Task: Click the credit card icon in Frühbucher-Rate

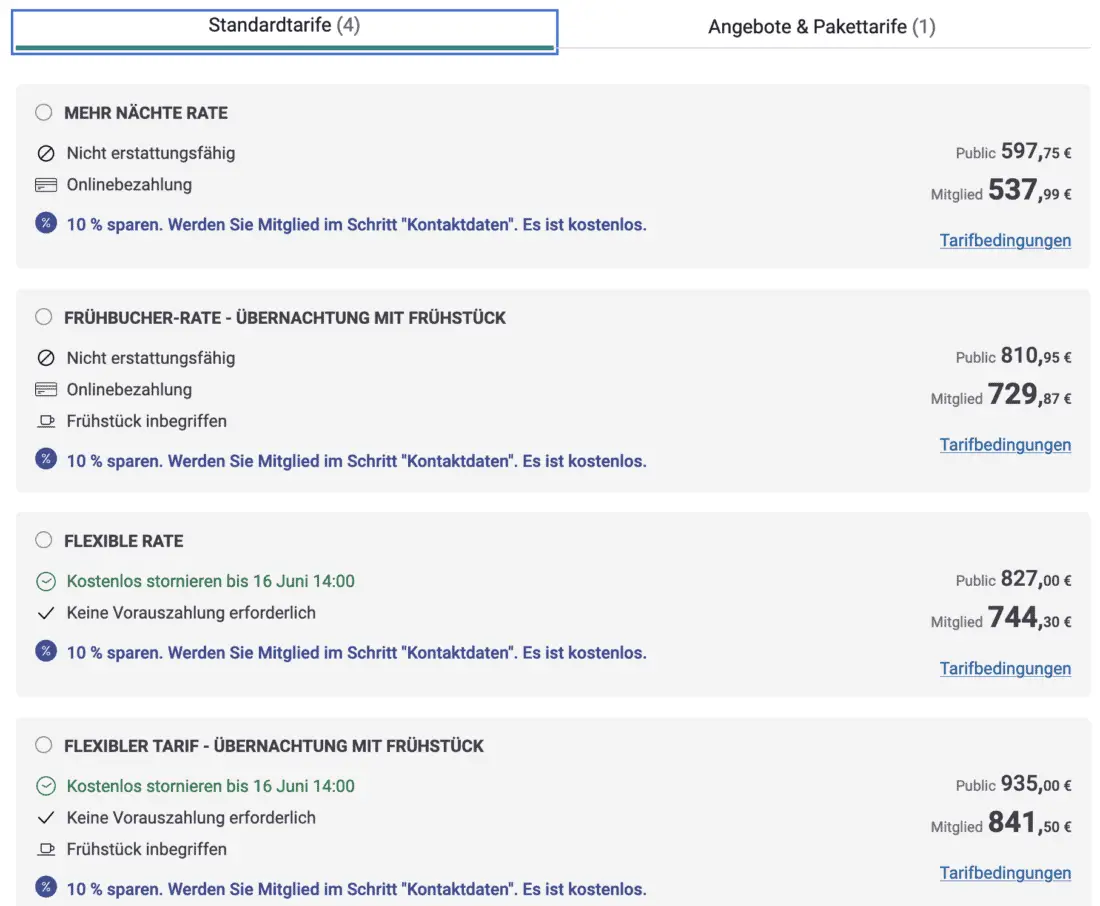Action: coord(45,390)
